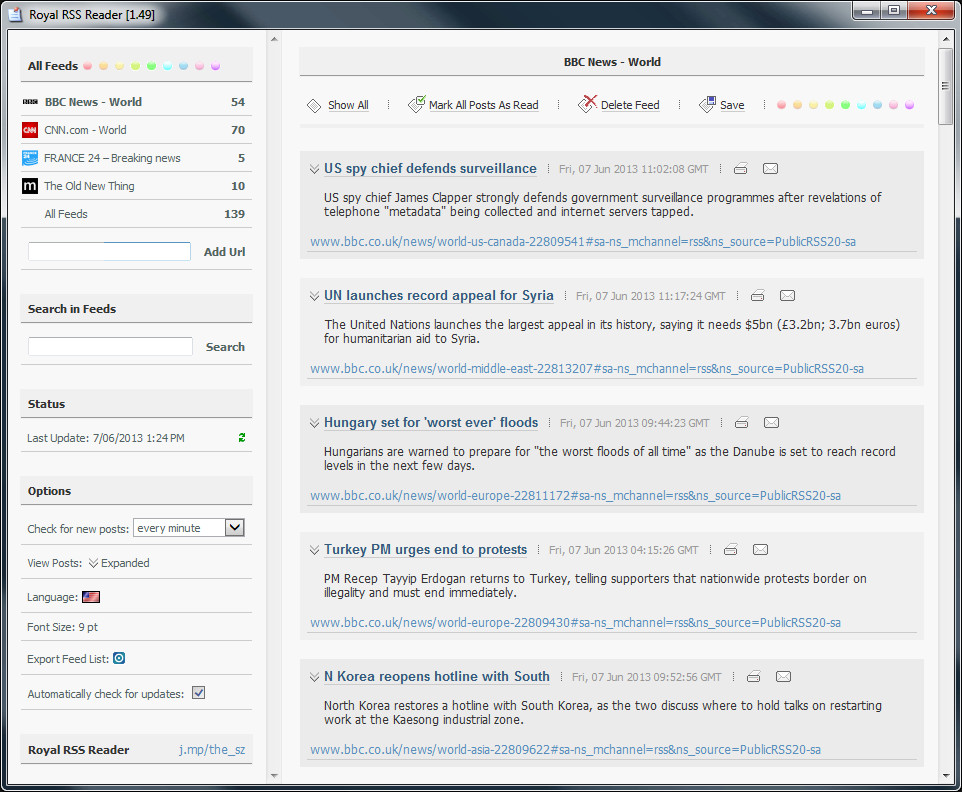Email the 'US spy chief defends surveillance' post
The image size is (962, 792).
[x=770, y=169]
